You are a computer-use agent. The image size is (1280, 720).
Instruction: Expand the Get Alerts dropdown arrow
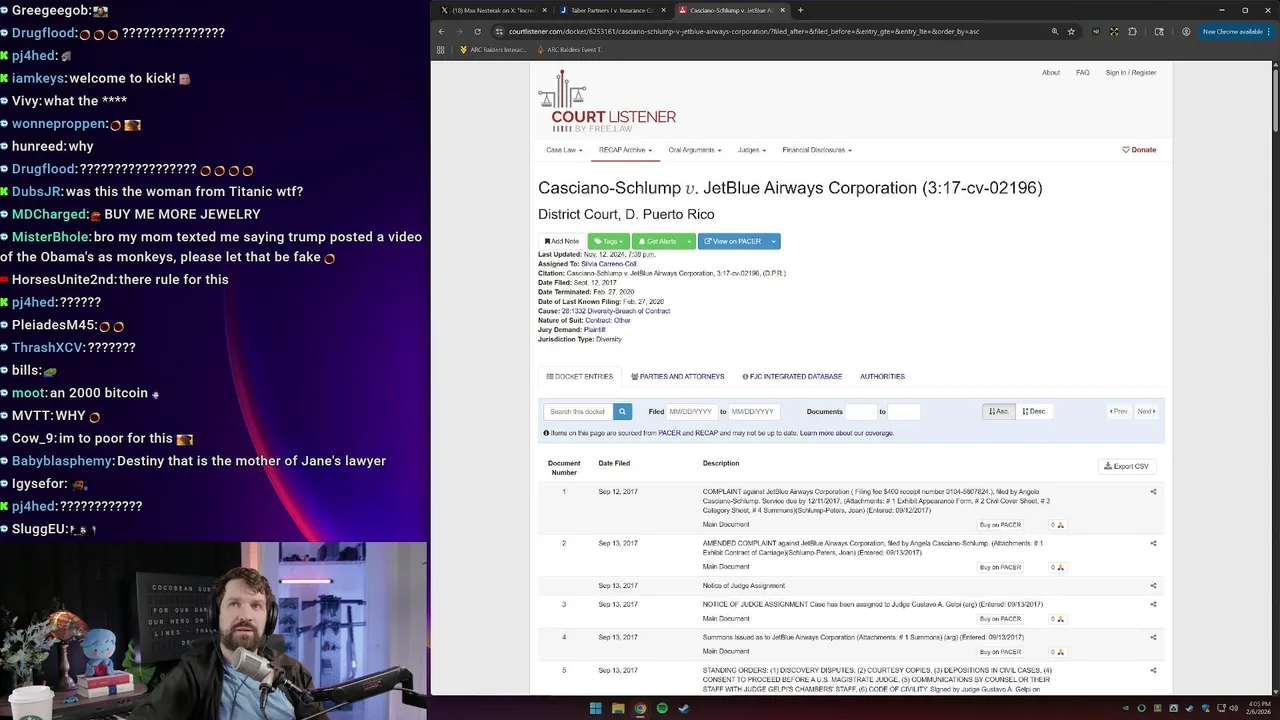click(x=689, y=241)
